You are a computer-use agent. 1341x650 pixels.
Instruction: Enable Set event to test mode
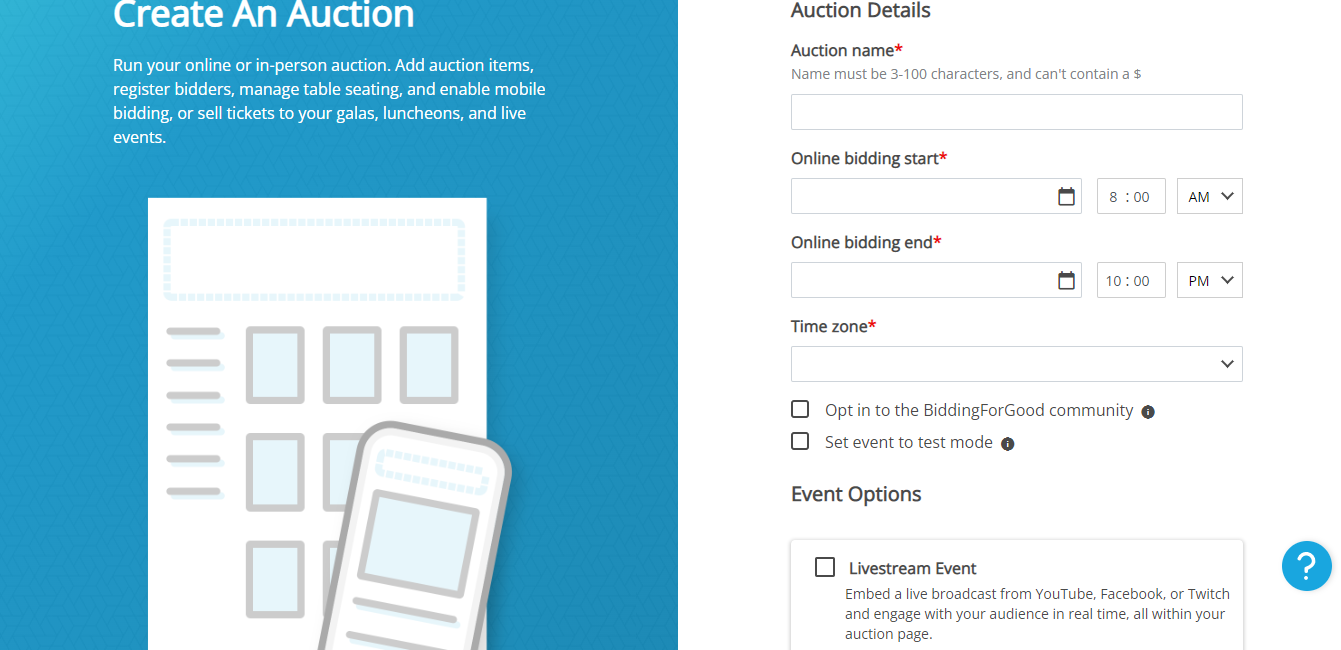pyautogui.click(x=800, y=441)
